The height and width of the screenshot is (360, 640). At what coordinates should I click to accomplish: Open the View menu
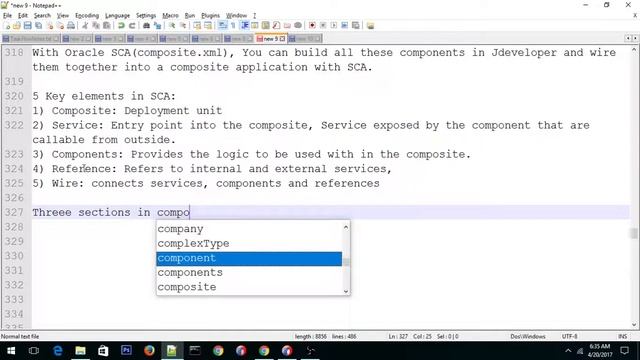[62, 16]
